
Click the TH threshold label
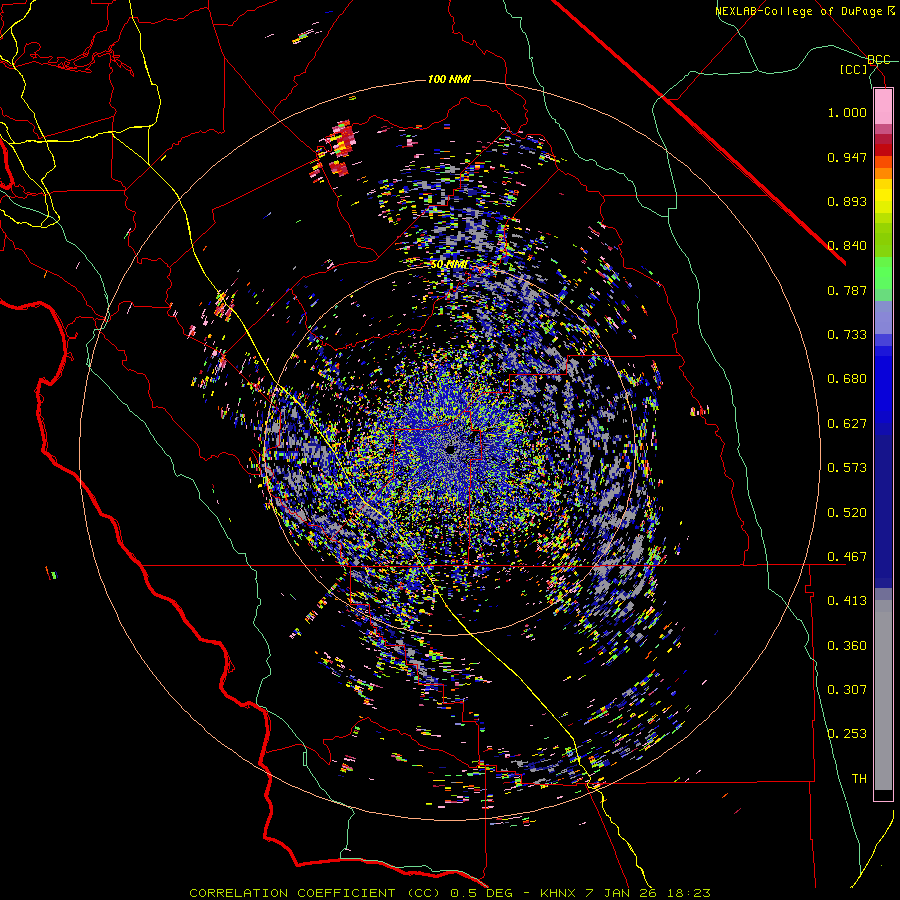click(x=859, y=779)
